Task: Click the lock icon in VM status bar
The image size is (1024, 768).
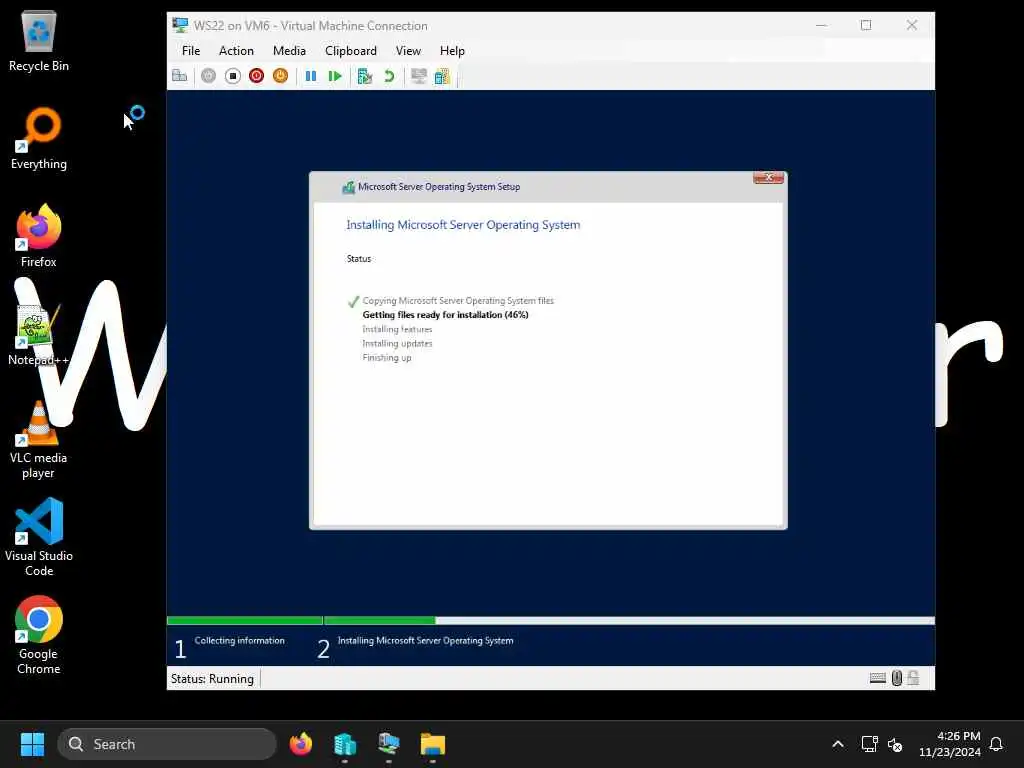Action: [x=914, y=678]
